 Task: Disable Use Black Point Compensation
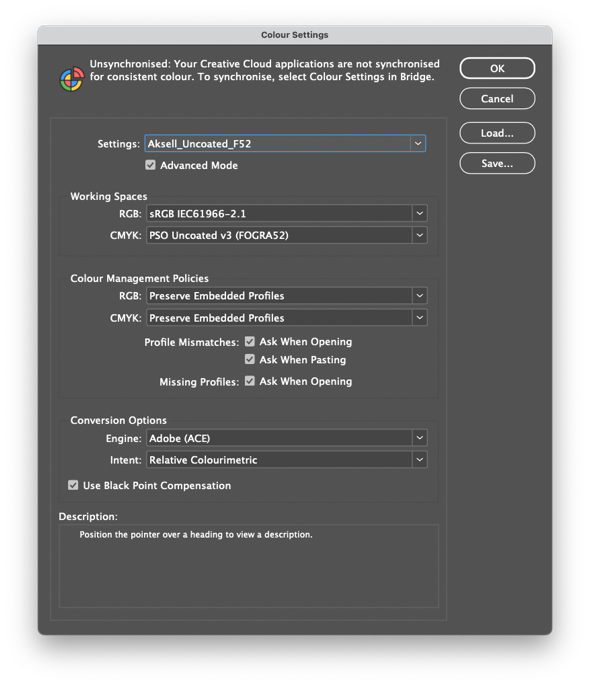[73, 485]
